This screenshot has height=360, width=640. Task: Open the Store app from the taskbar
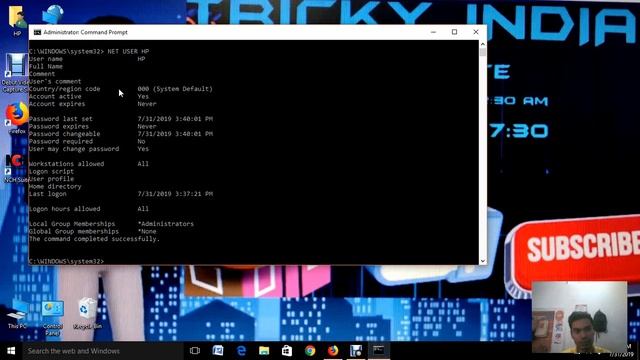click(x=287, y=351)
